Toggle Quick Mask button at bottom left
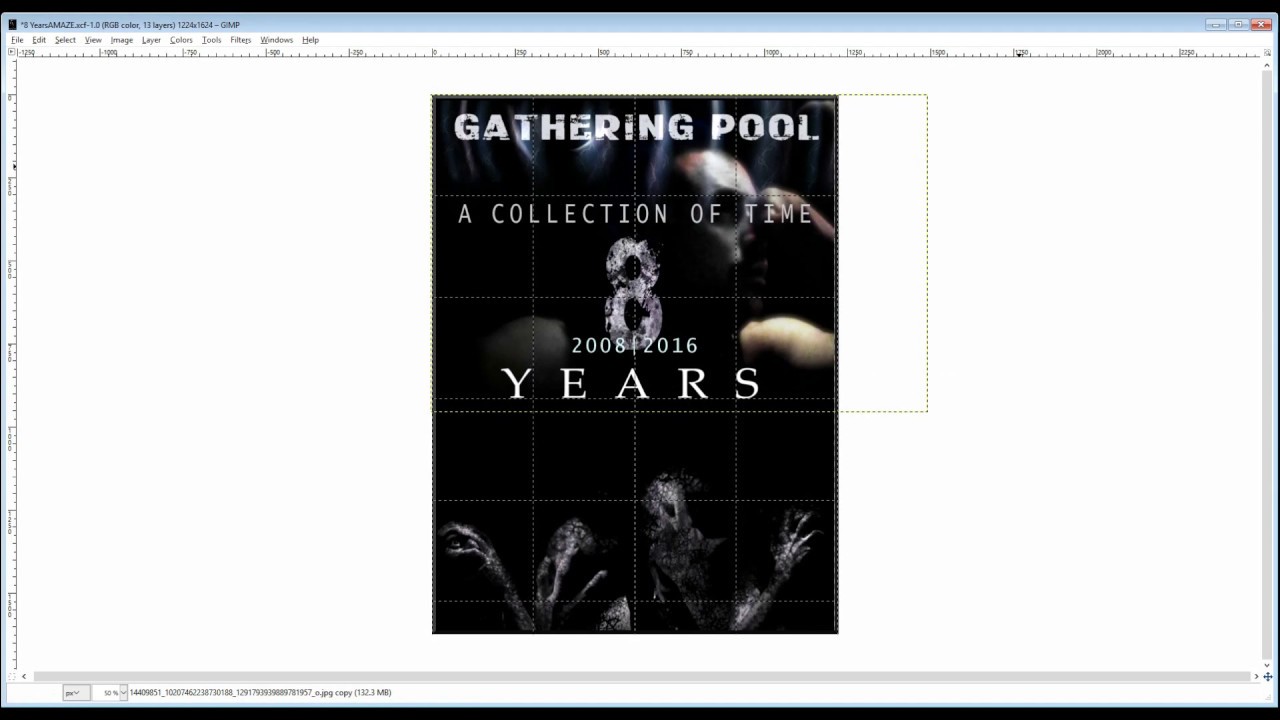Viewport: 1280px width, 720px height. (x=12, y=677)
